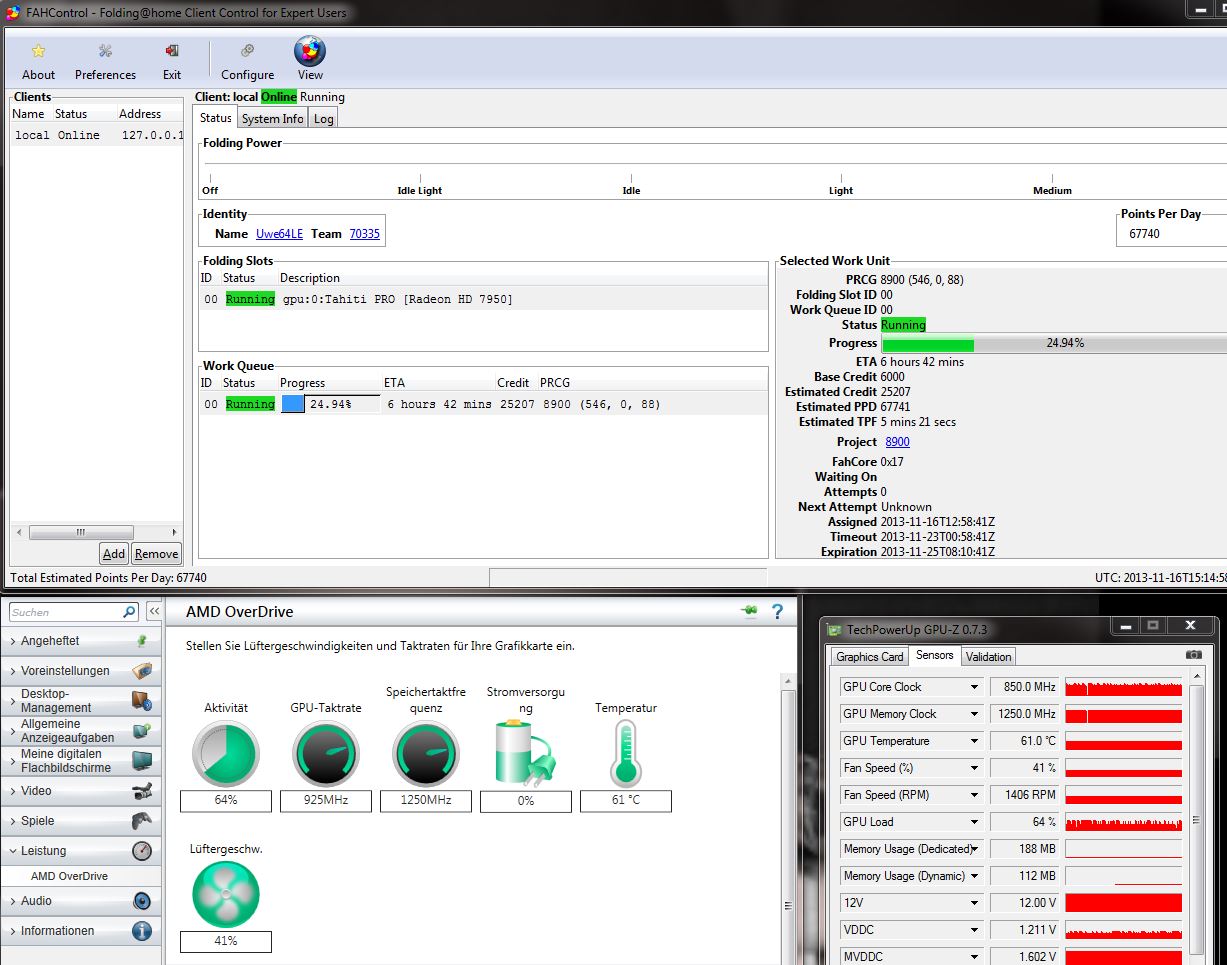This screenshot has height=965, width=1227.
Task: Click the GPU-Z title bar icon
Action: 835,629
